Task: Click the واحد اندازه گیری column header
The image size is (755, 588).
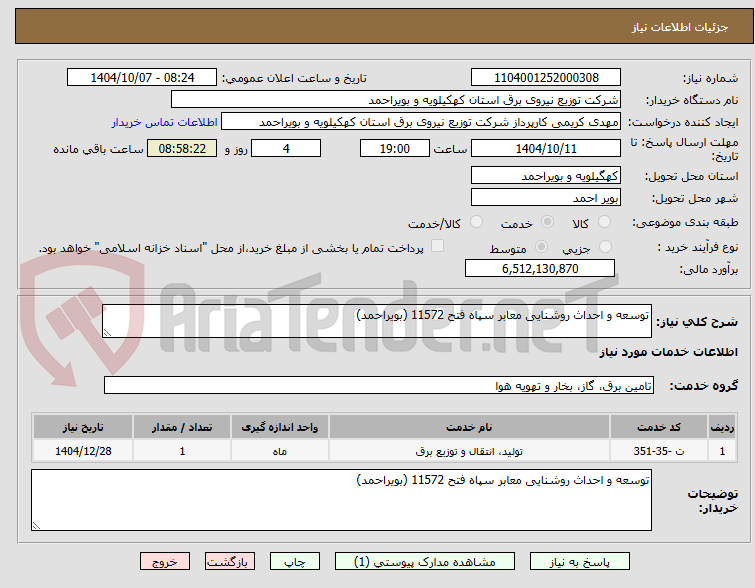Action: (280, 427)
